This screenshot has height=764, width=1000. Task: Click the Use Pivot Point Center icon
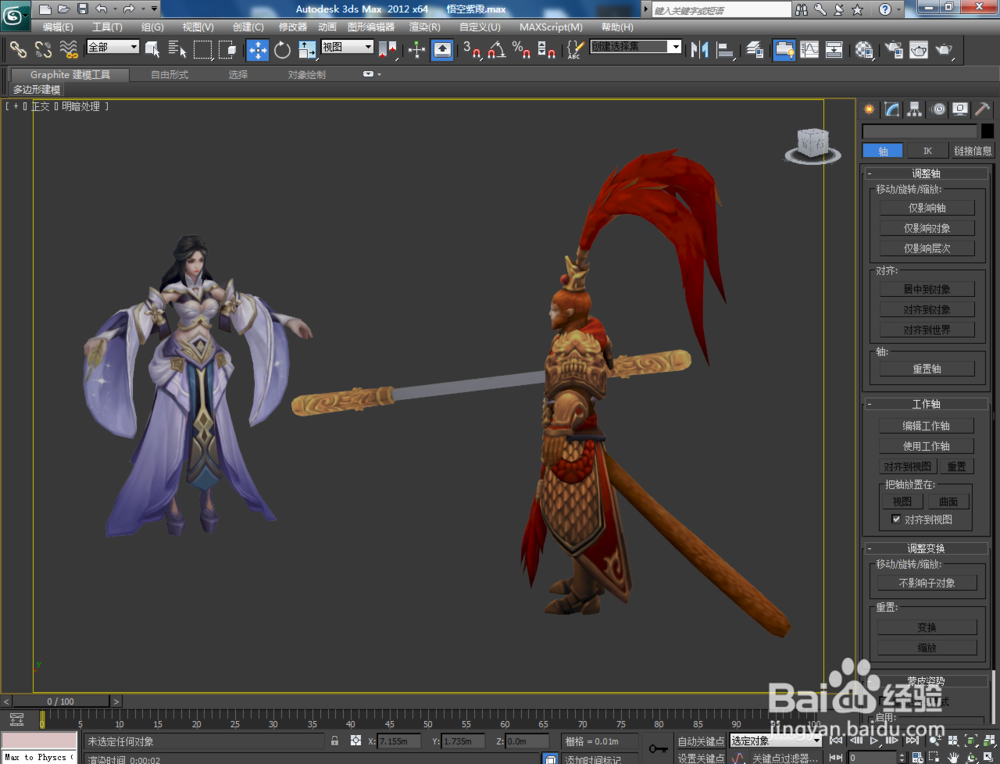[387, 49]
